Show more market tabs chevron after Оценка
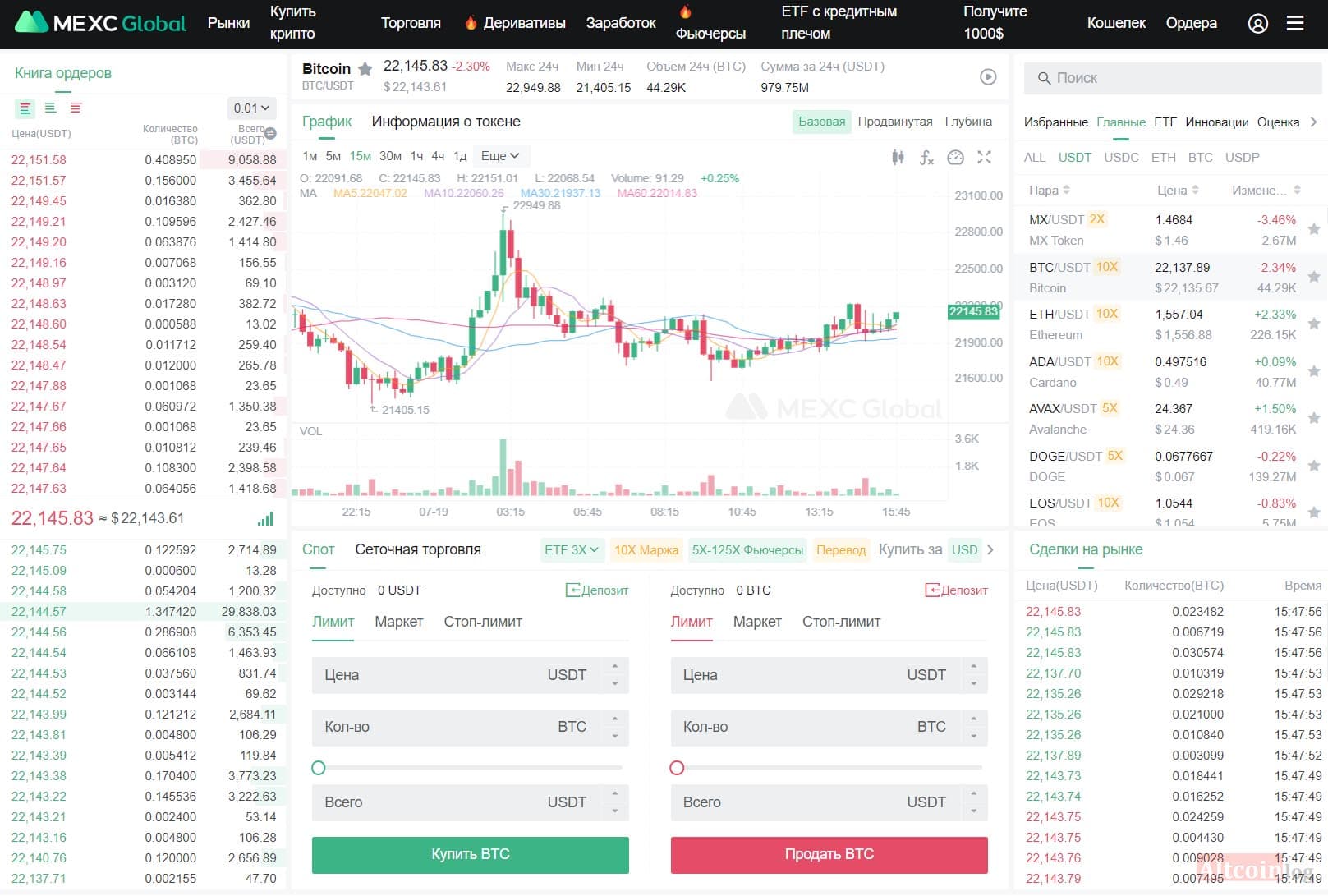Screen dimensions: 1328x896 (1313, 122)
